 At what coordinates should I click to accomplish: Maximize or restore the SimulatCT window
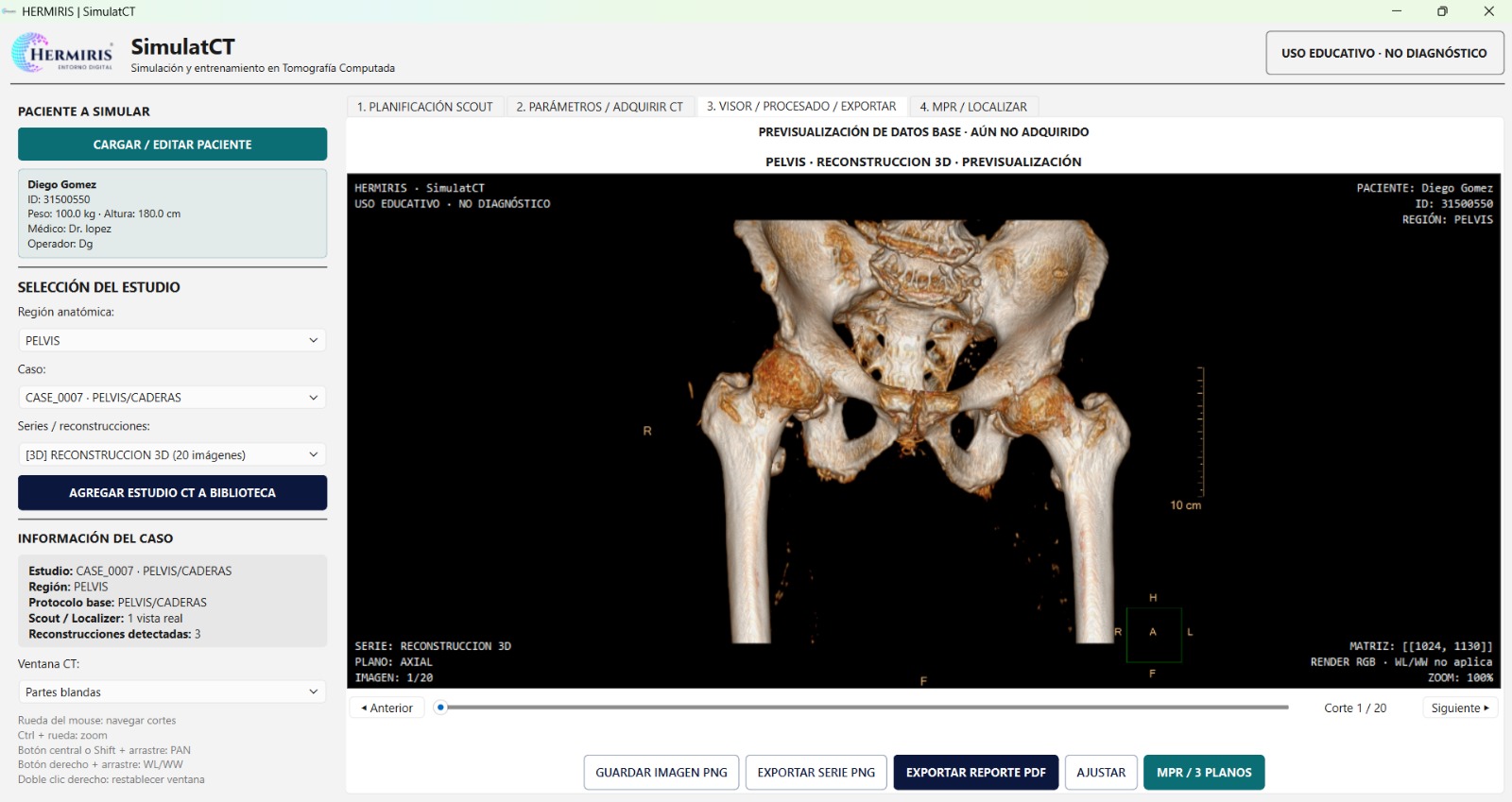tap(1442, 11)
